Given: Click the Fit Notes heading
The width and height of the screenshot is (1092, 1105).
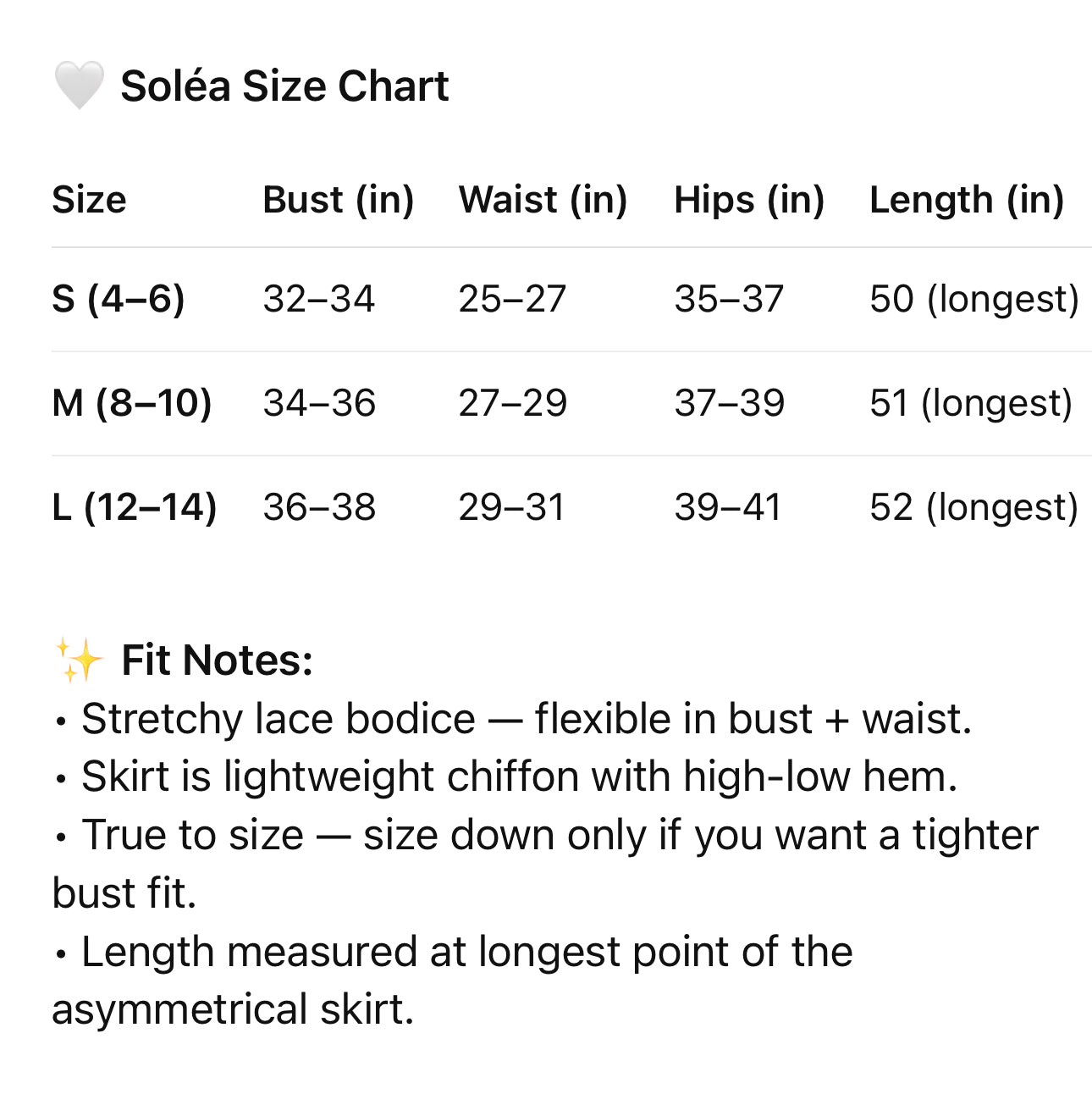Looking at the screenshot, I should point(217,660).
